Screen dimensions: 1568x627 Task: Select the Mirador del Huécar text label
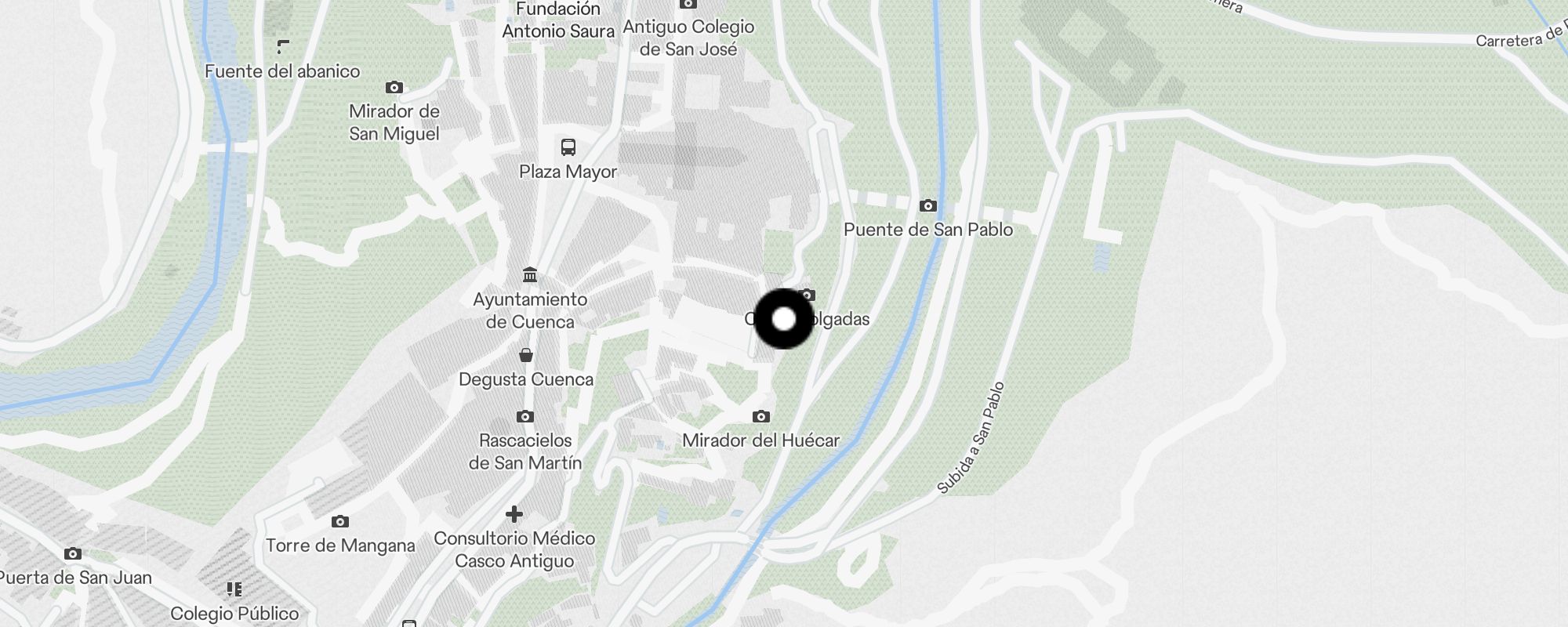pyautogui.click(x=761, y=440)
